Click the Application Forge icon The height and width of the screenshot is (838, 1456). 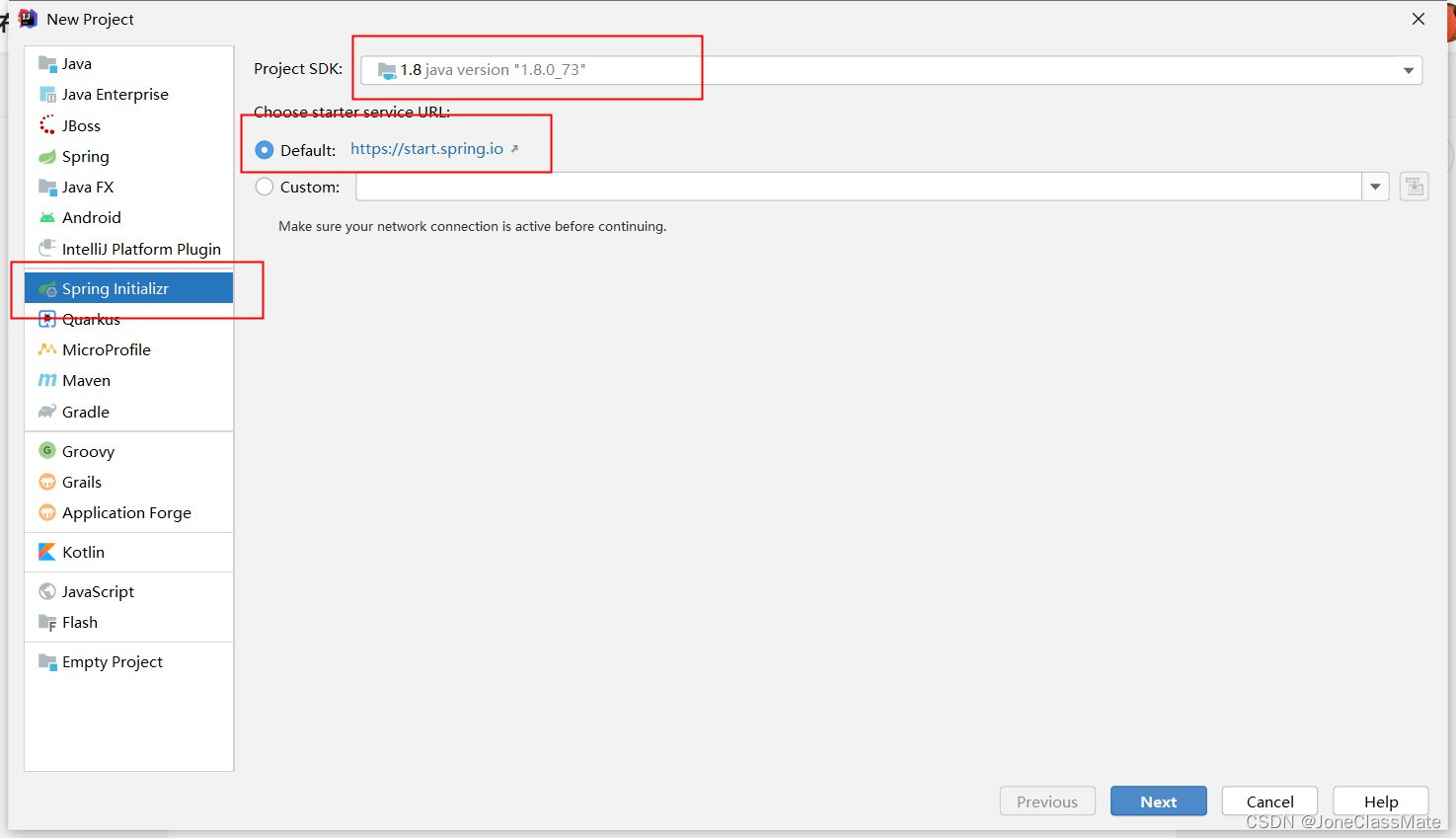[47, 512]
